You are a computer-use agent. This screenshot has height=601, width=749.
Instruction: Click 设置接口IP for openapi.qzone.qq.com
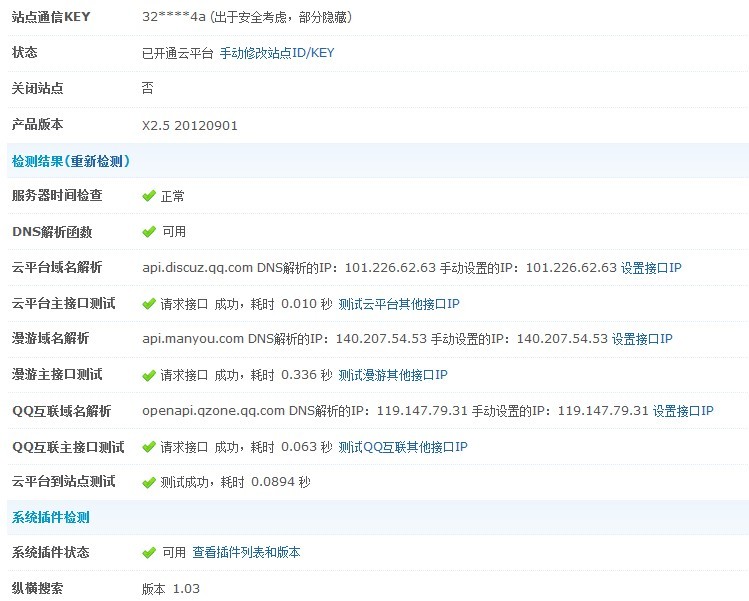click(x=683, y=411)
